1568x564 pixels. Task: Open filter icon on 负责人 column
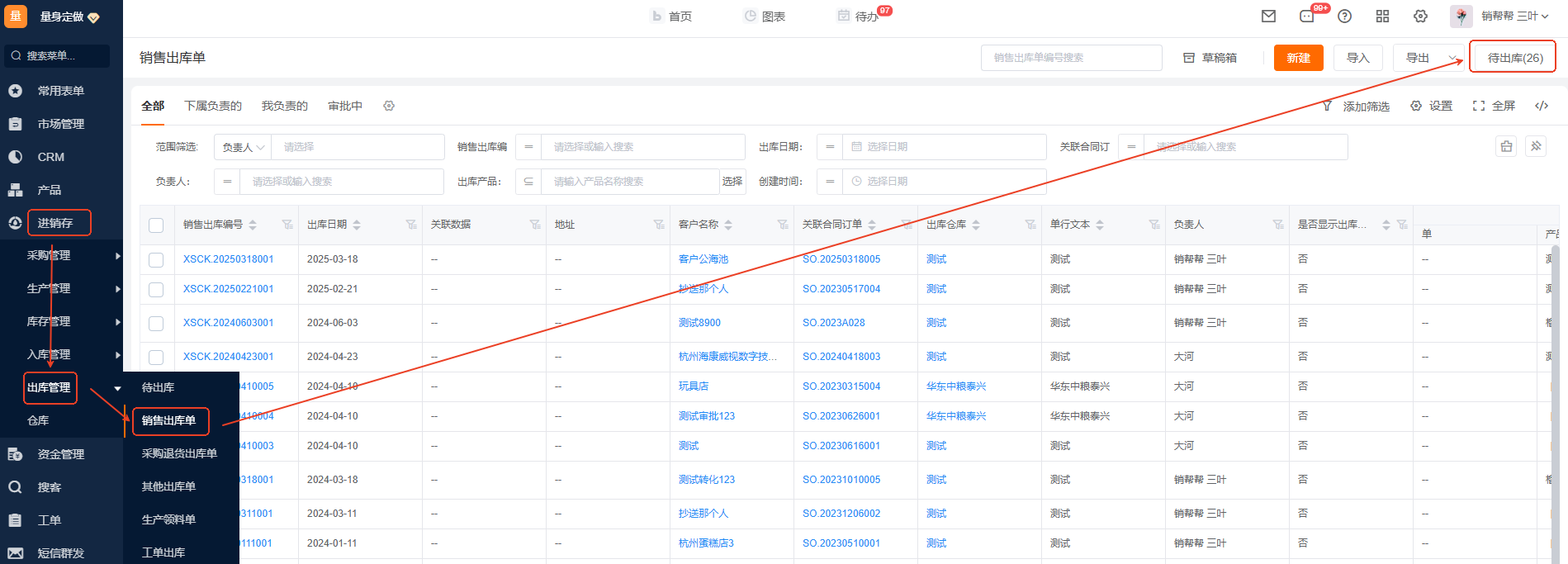[1278, 225]
